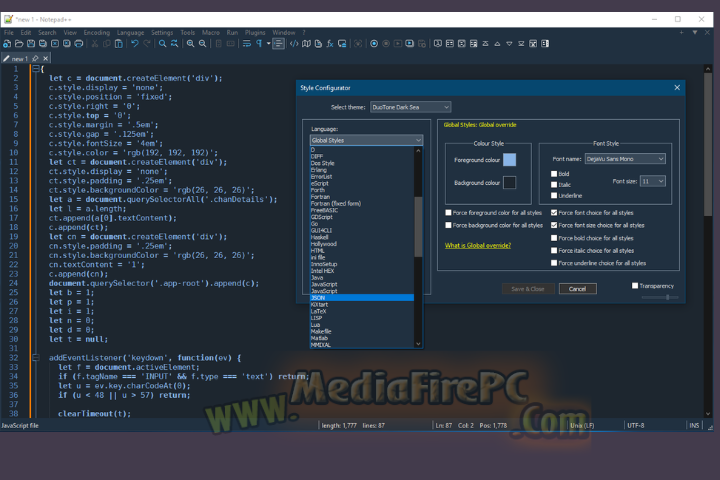This screenshot has width=720, height=480.
Task: Open the Language menu
Action: (130, 33)
